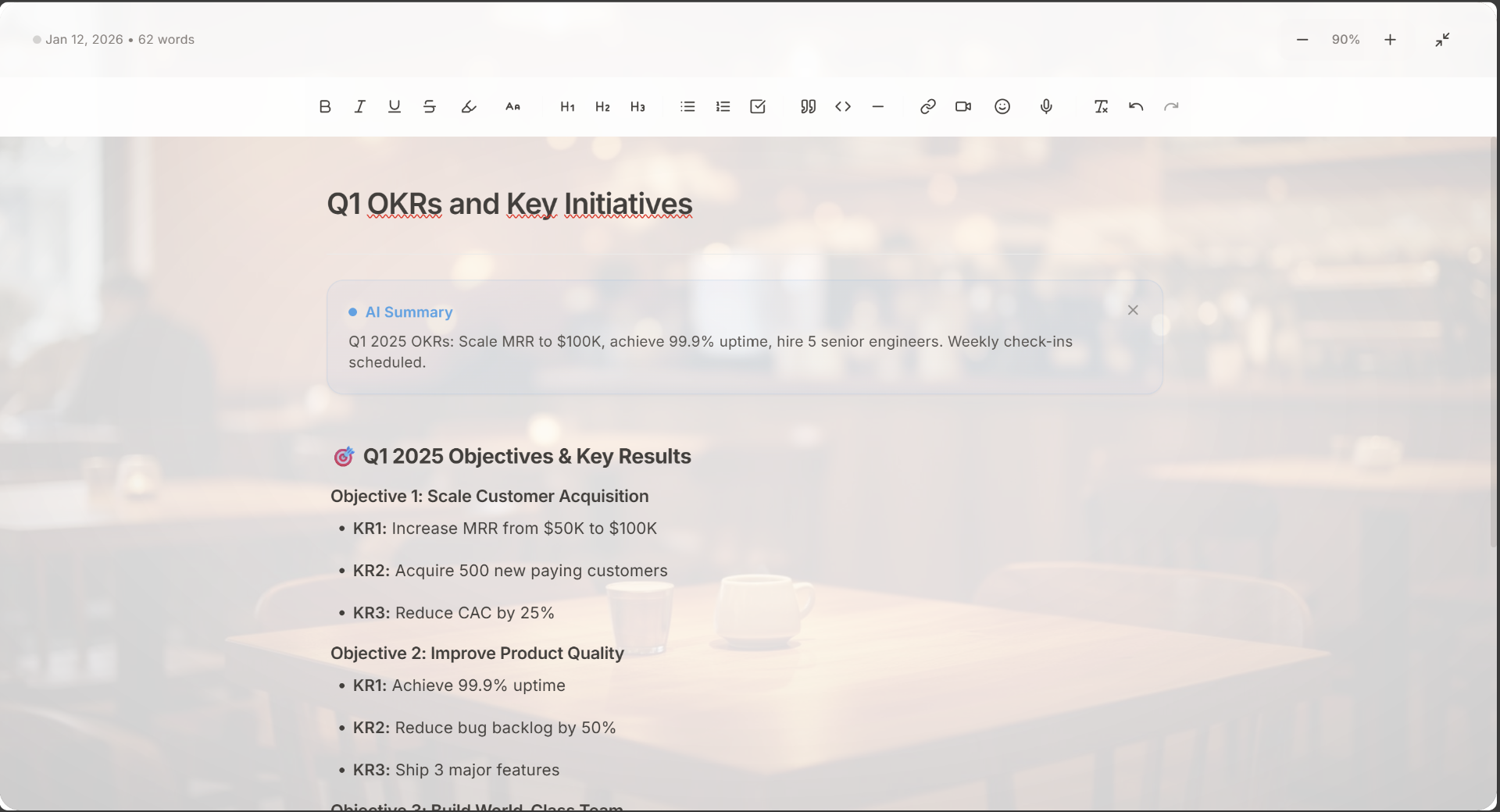The height and width of the screenshot is (812, 1500).
Task: Apply Heading 2 style
Action: pyautogui.click(x=602, y=107)
